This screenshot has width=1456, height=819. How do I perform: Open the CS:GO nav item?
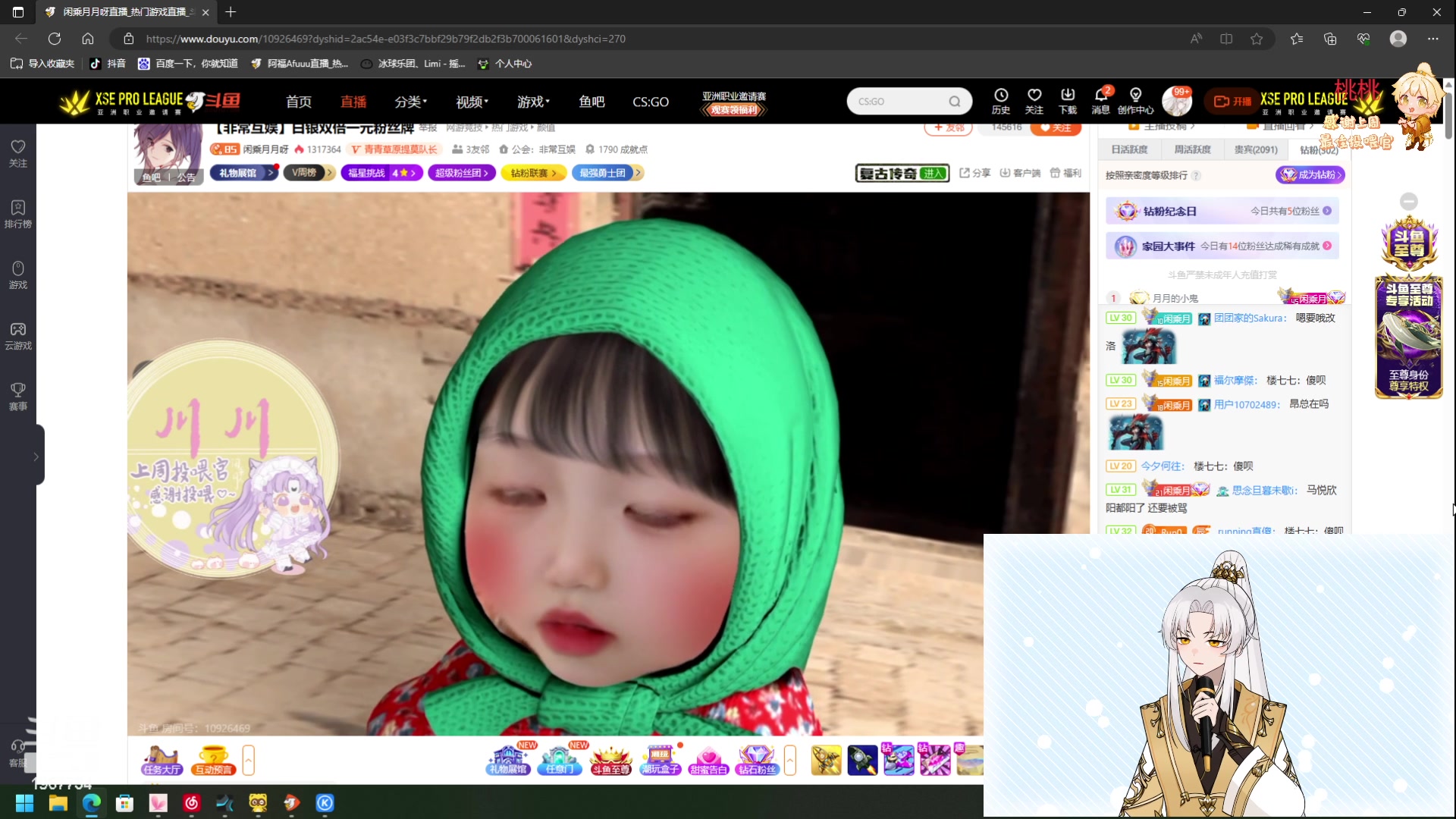pyautogui.click(x=651, y=102)
